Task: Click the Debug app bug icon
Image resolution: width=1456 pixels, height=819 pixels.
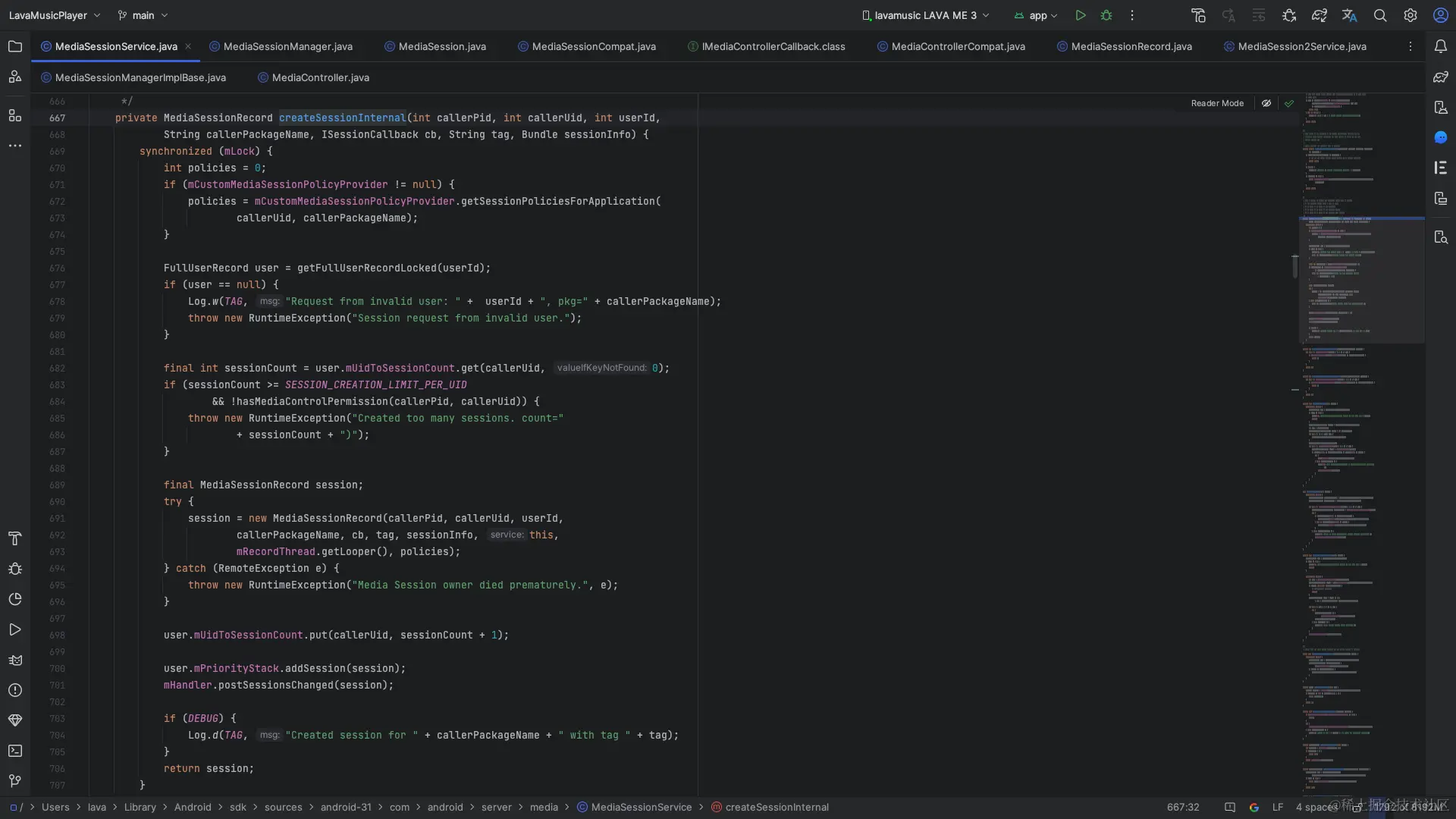Action: coord(1106,15)
